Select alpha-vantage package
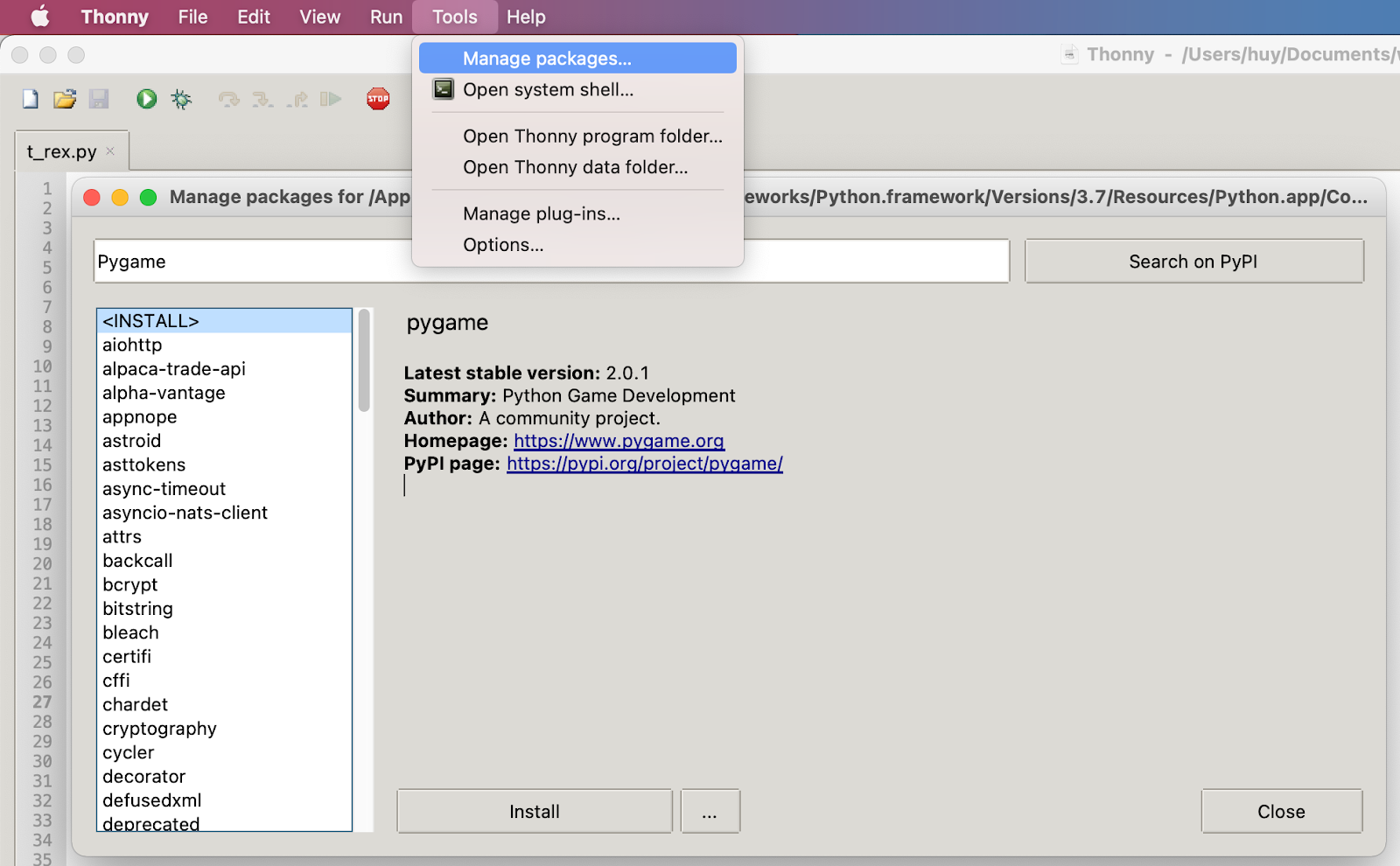Viewport: 1400px width, 866px height. [224, 393]
